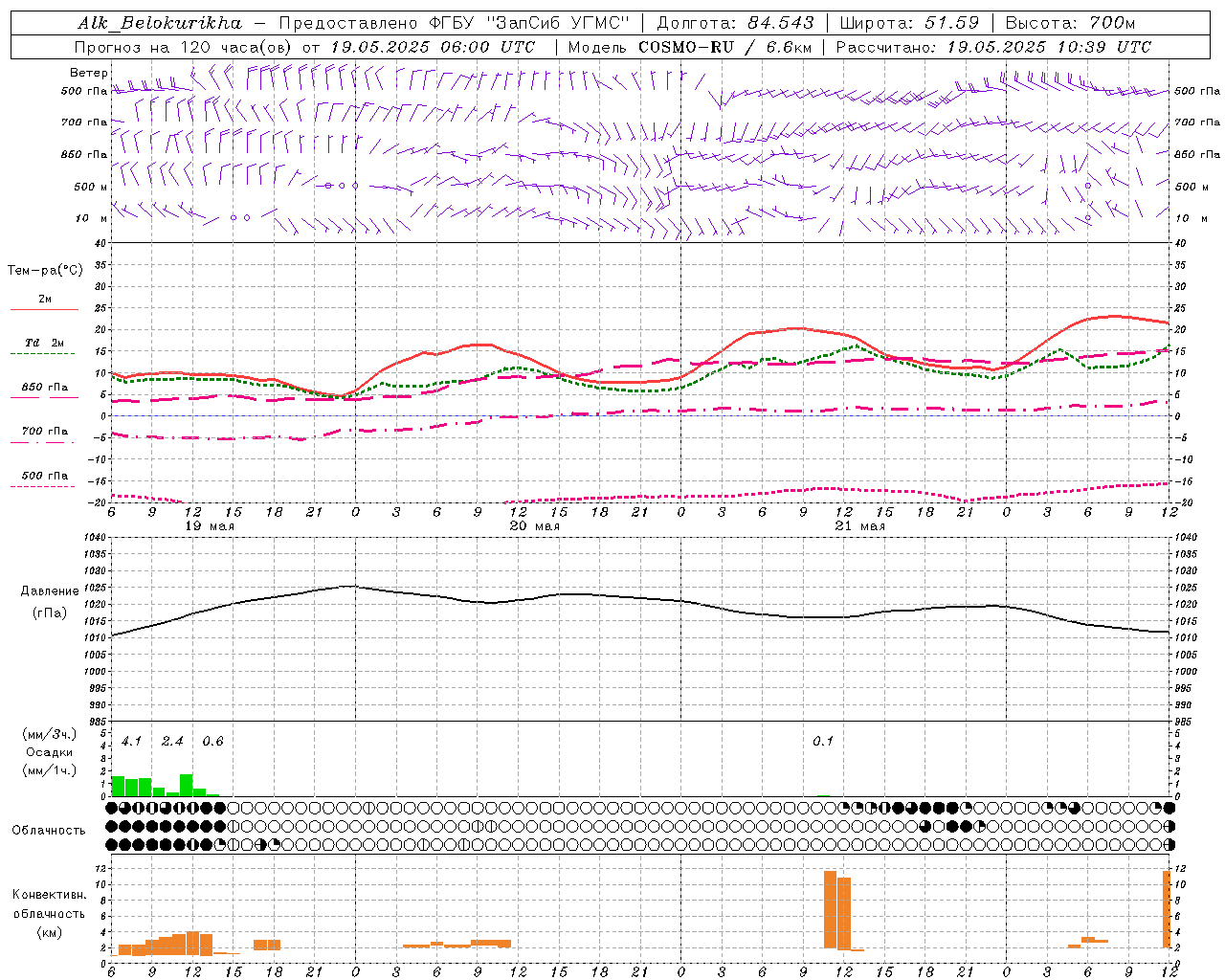1225x980 pixels.
Task: Click the 'Осадки' precipitation label
Action: tap(50, 752)
